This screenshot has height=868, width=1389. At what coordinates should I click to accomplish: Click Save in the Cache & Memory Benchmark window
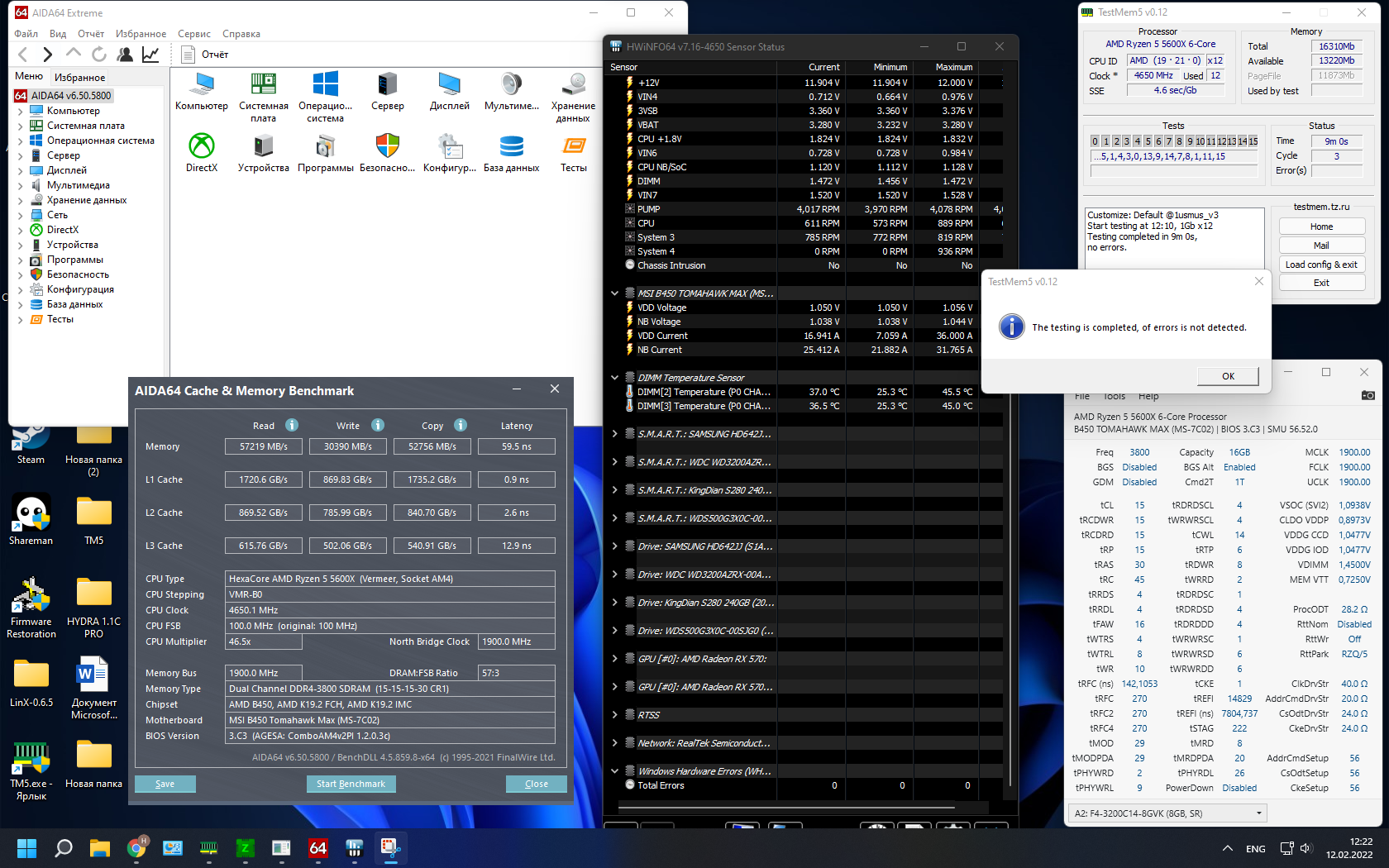(165, 784)
